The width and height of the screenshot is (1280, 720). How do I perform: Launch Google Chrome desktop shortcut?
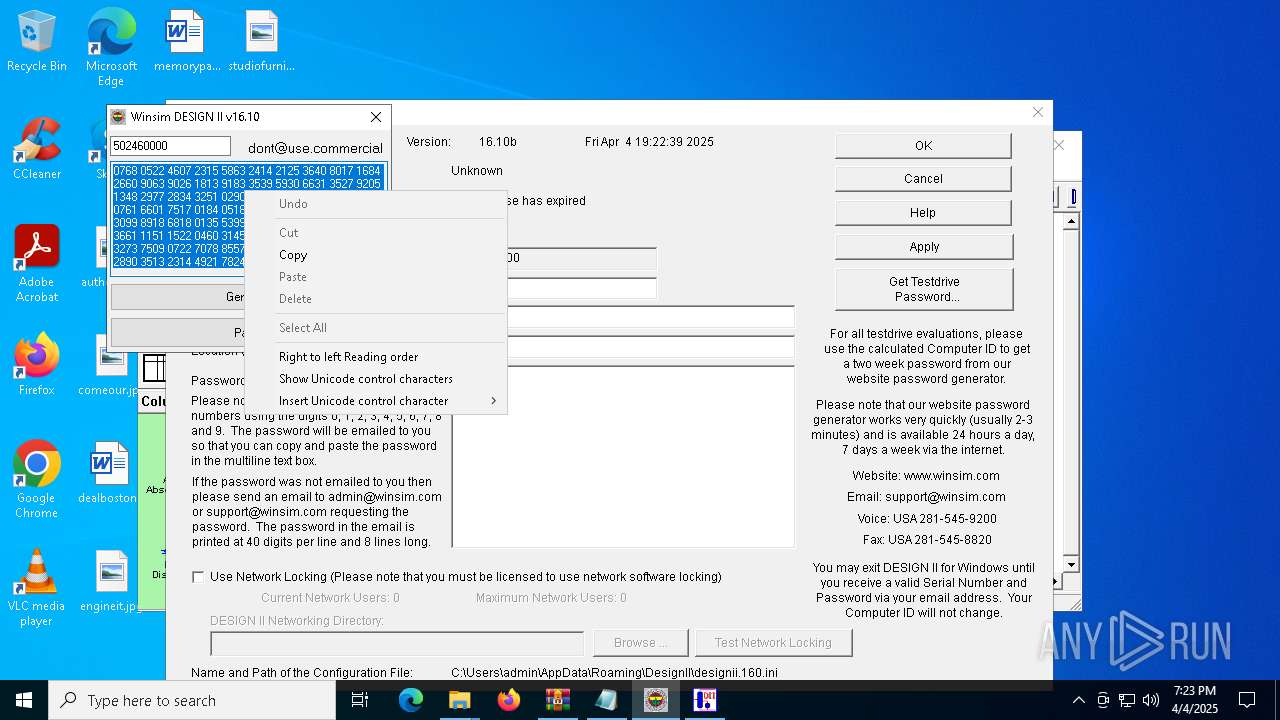click(x=37, y=479)
